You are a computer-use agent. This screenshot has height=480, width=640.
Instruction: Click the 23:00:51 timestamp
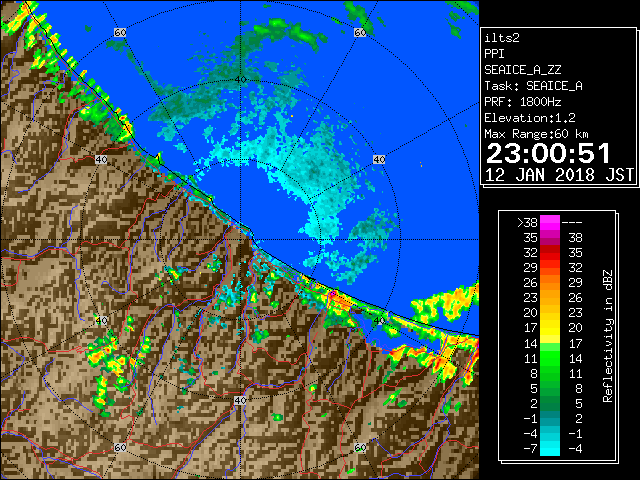tap(548, 153)
